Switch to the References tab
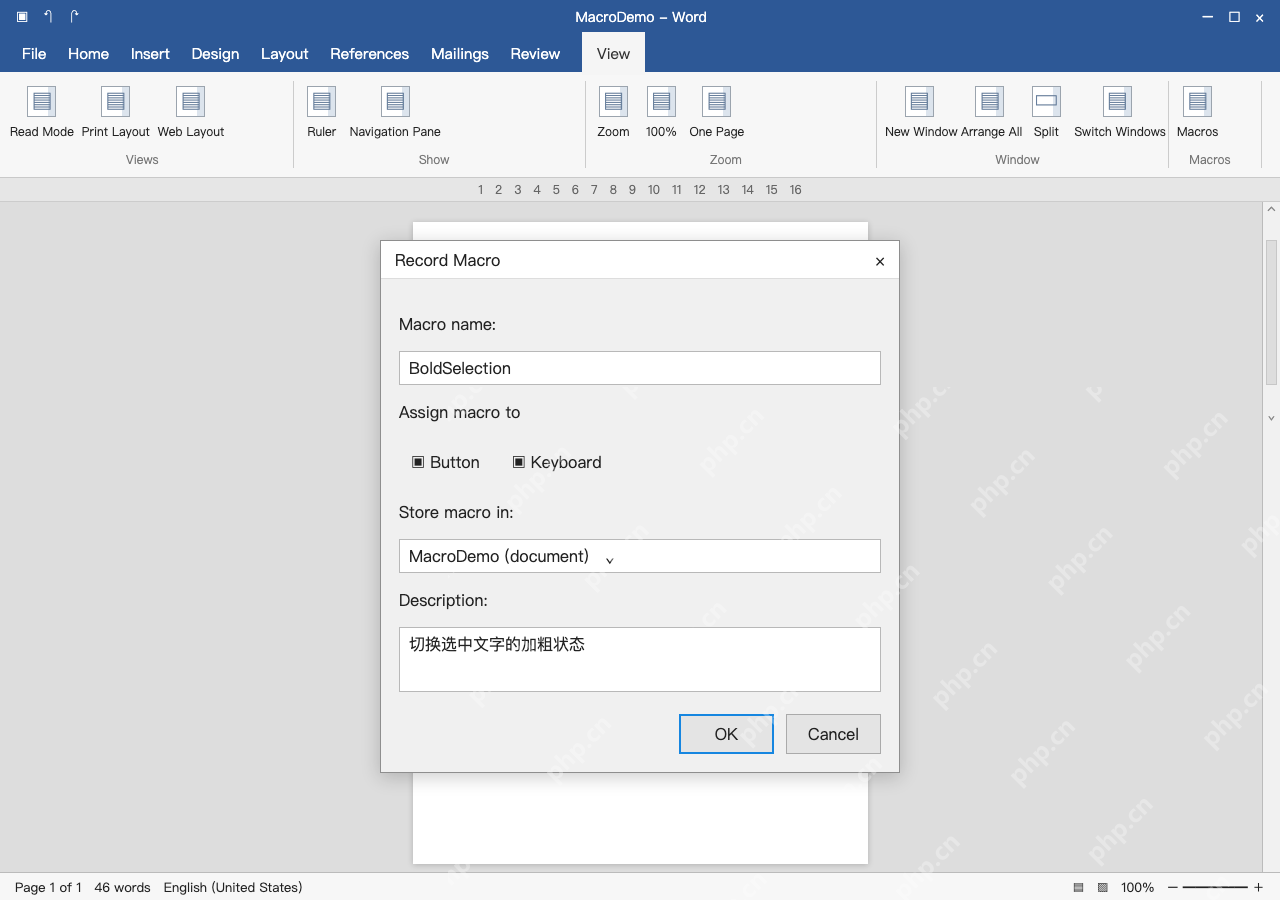 coord(370,54)
